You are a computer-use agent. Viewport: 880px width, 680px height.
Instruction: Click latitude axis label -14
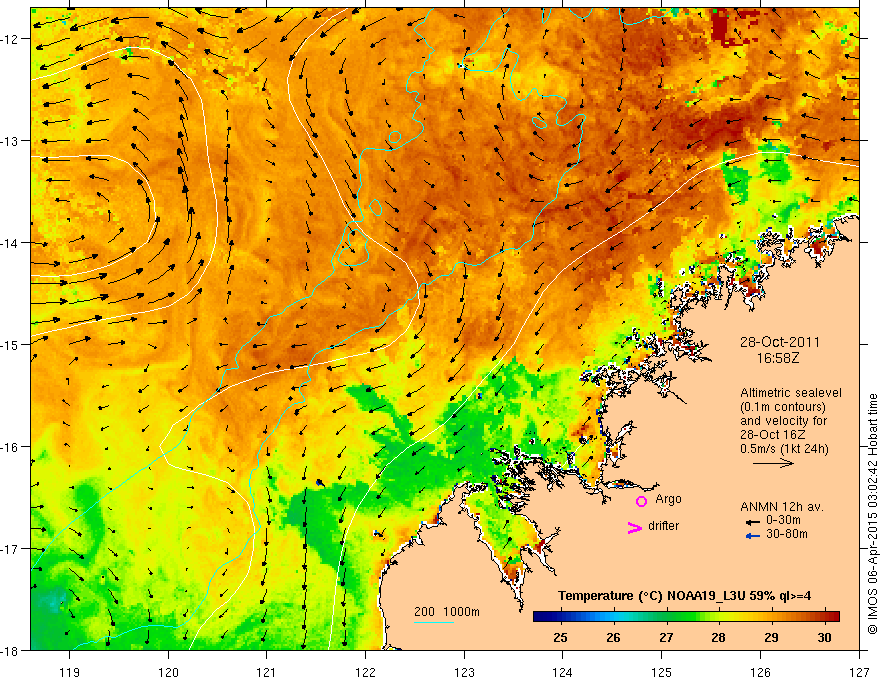(10, 243)
